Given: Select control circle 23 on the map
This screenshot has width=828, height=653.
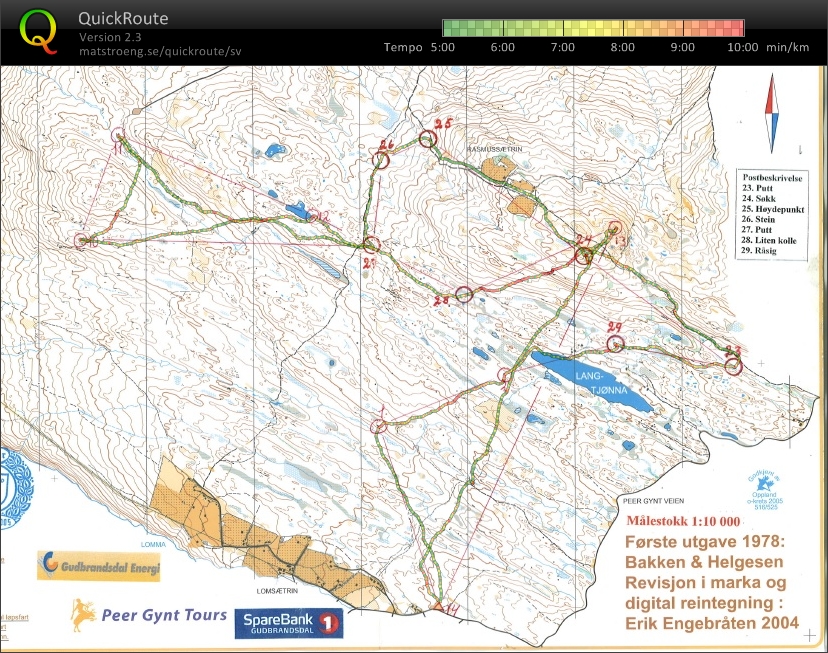Looking at the screenshot, I should click(733, 366).
